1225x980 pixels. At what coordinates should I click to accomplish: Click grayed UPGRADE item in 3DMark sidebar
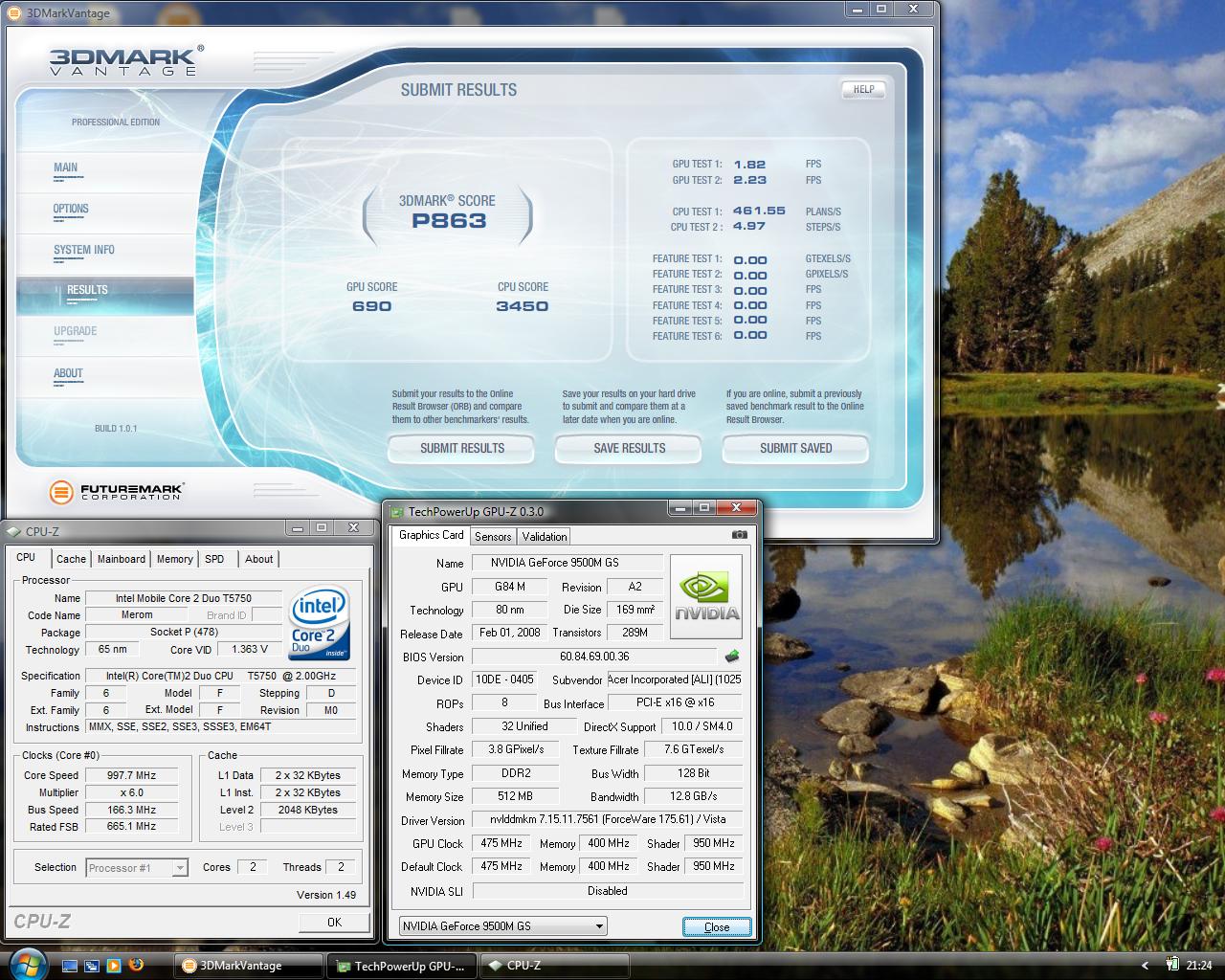[x=76, y=331]
